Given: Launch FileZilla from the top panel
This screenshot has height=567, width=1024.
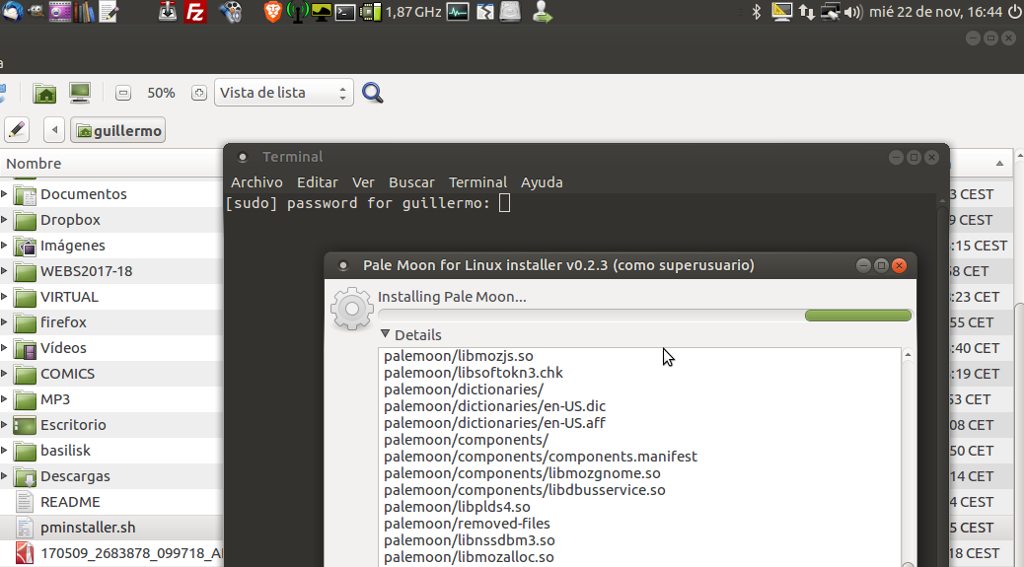Looking at the screenshot, I should pos(195,12).
